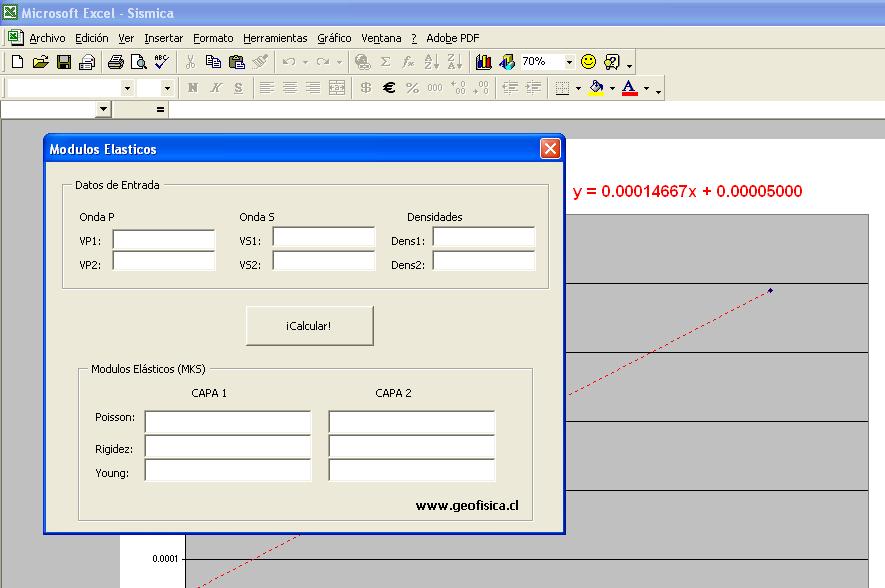Toggle Align Left
The image size is (885, 588).
(267, 87)
